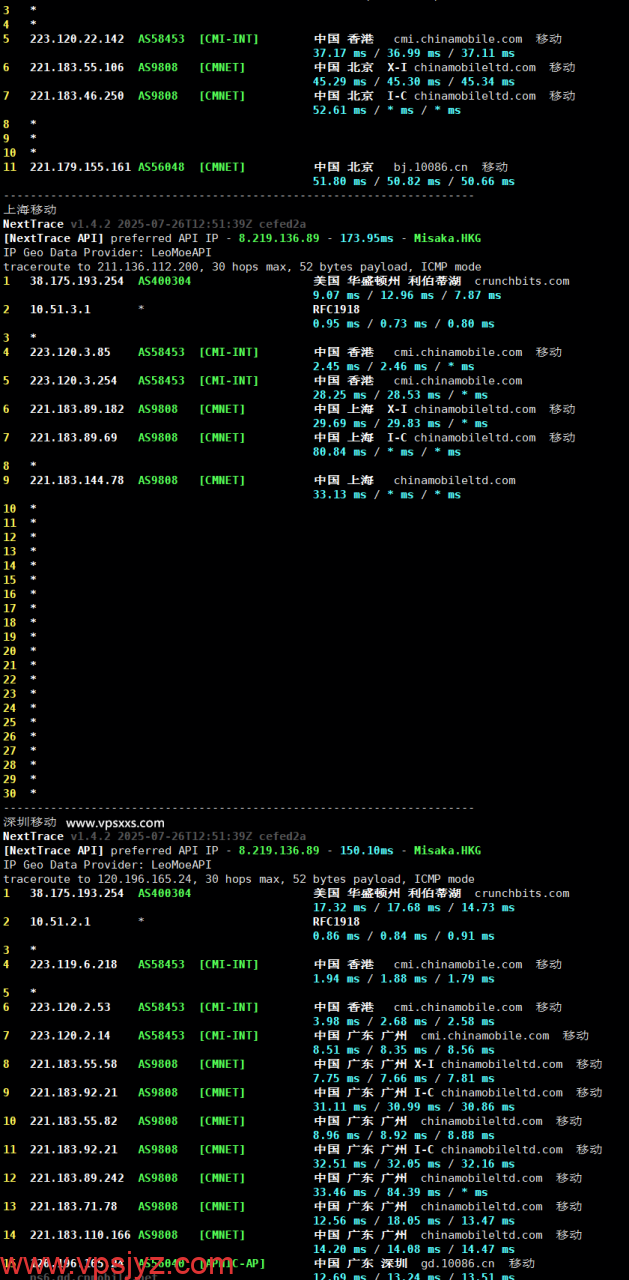Click hop IP 223.119.6.218
Viewport: 629px width, 1280px height.
(x=73, y=964)
